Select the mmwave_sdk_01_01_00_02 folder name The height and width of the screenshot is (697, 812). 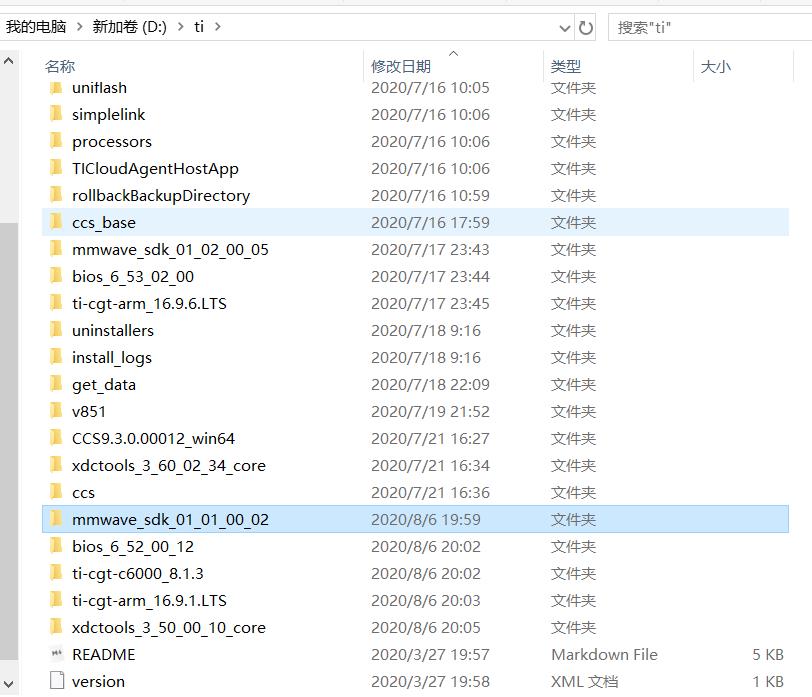click(x=170, y=519)
